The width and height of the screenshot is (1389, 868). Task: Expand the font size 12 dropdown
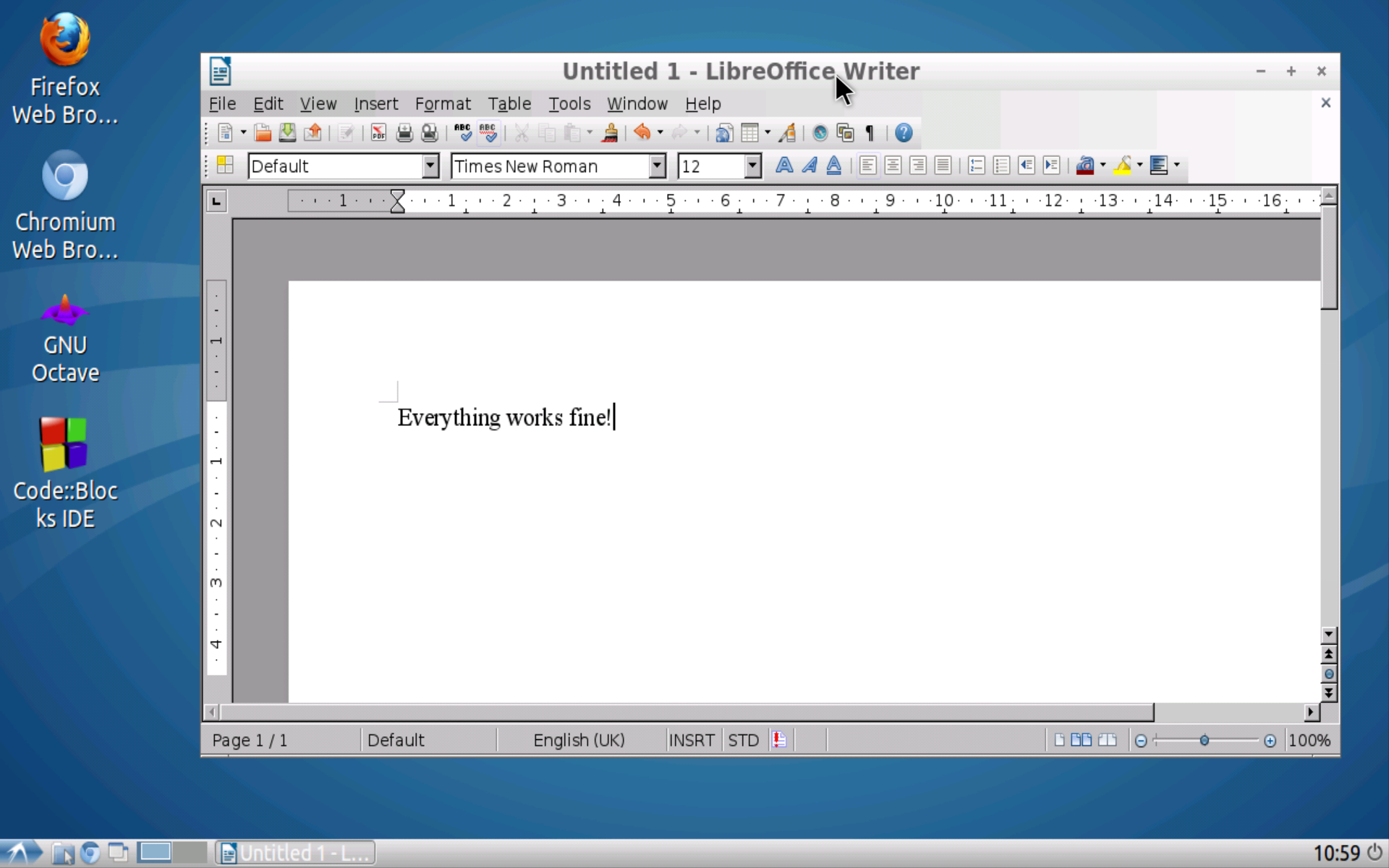753,166
